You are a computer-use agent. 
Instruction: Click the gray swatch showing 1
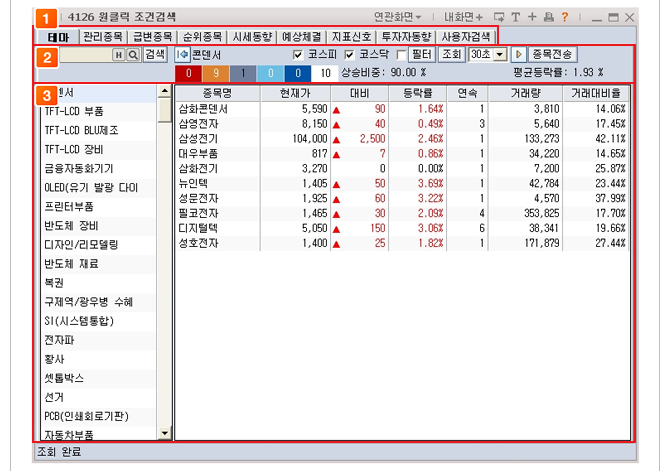[x=243, y=73]
